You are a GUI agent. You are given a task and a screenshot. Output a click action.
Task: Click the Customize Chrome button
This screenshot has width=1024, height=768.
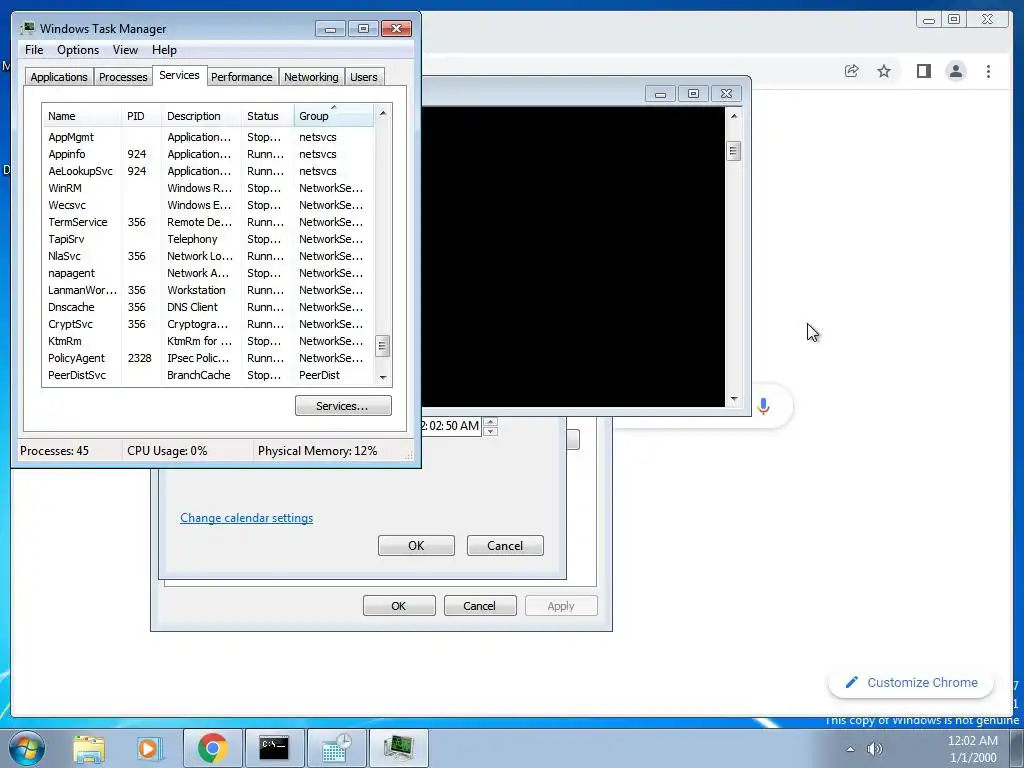pyautogui.click(x=911, y=682)
